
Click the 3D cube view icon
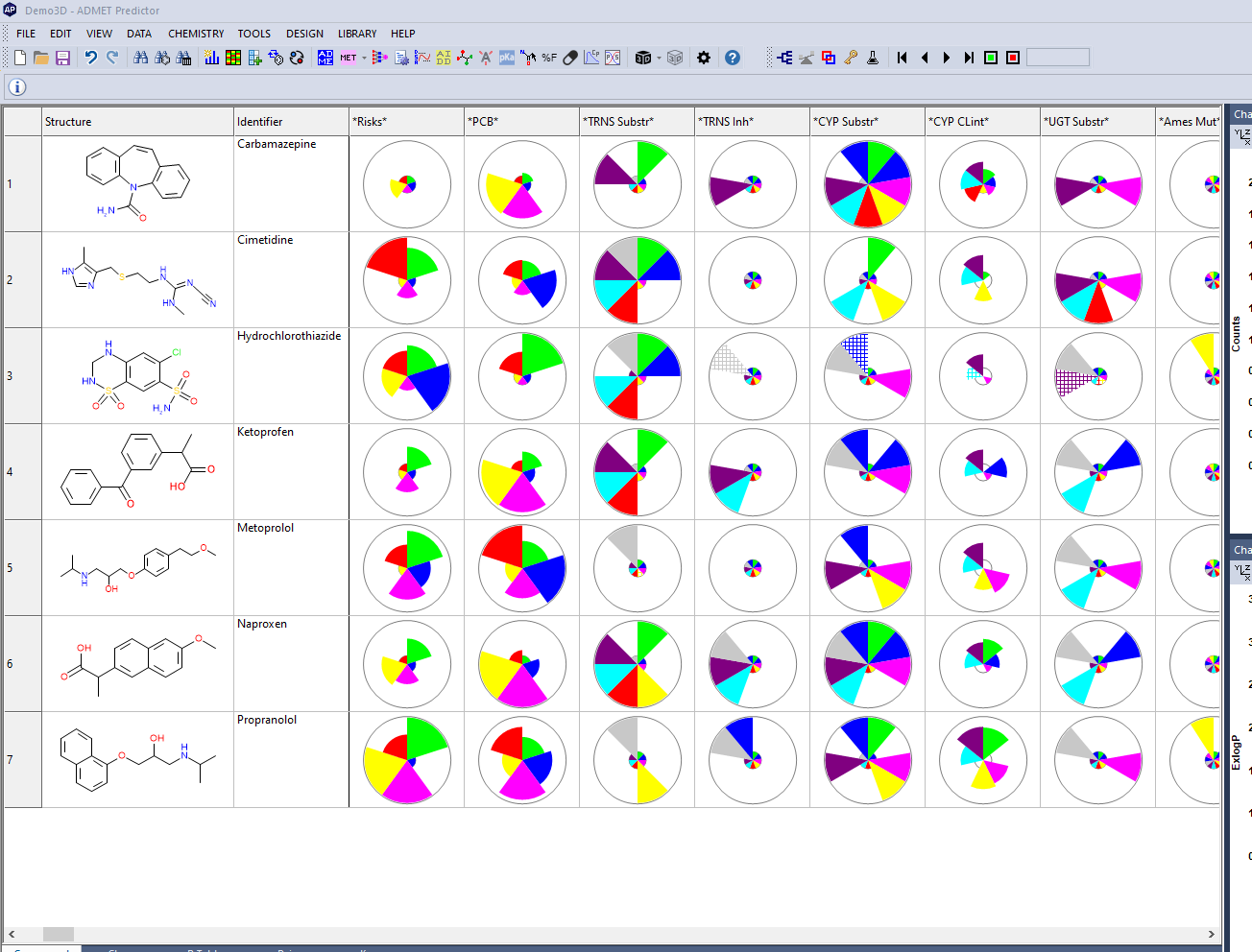click(x=643, y=58)
